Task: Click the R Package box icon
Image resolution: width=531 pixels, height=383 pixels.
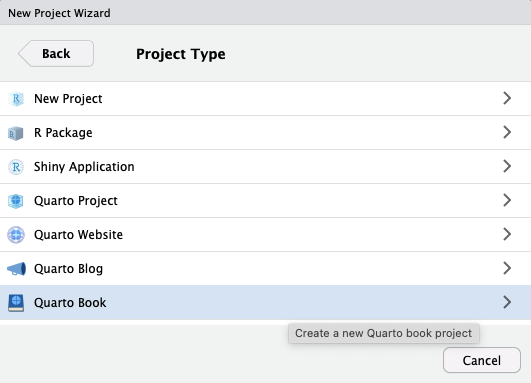Action: [16, 133]
